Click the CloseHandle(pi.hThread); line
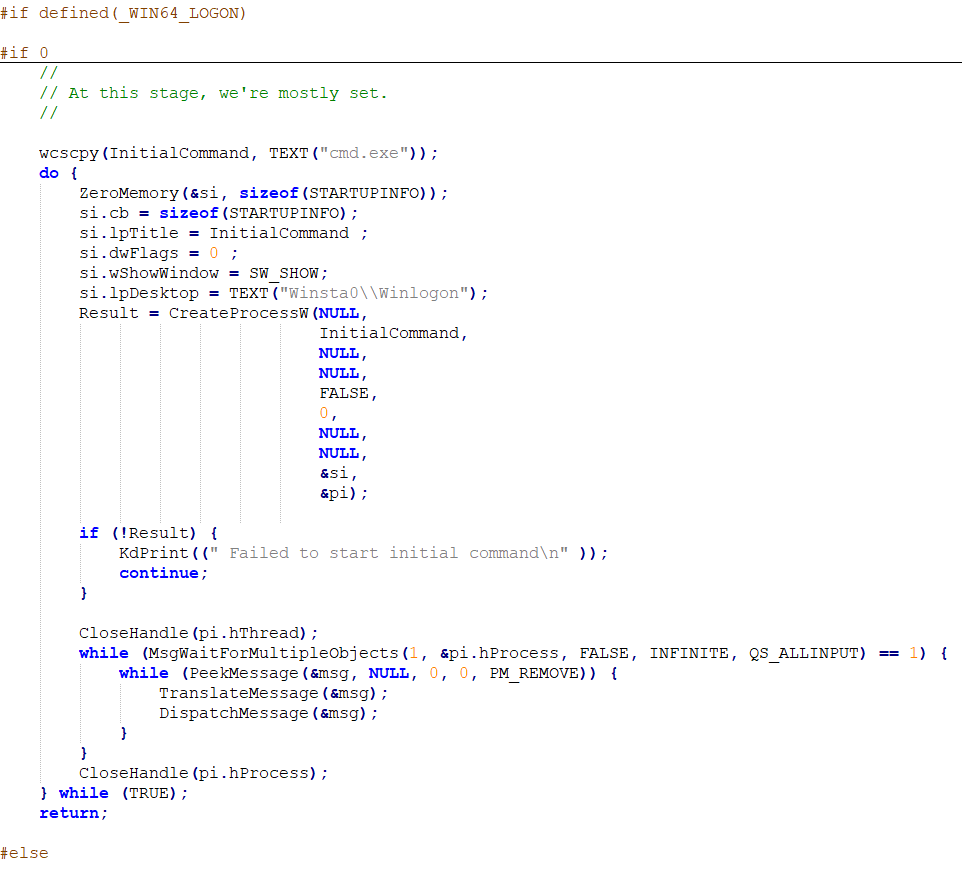This screenshot has width=962, height=869. coord(198,633)
